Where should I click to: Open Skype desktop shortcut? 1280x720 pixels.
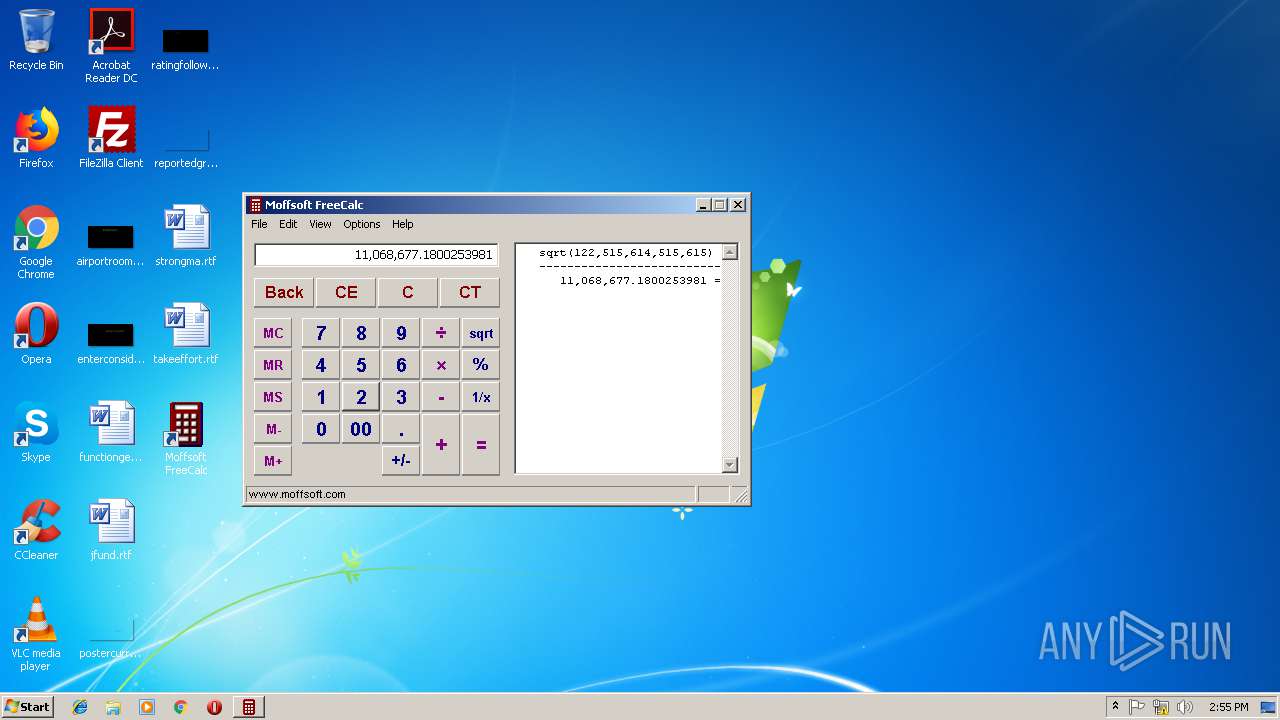click(36, 432)
